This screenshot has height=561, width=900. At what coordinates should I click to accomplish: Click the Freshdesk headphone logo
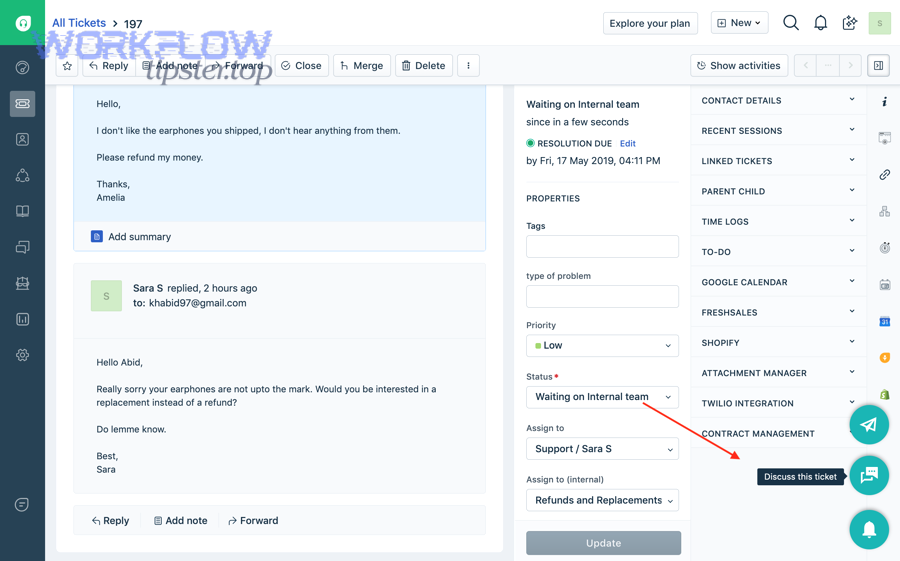[x=22, y=23]
